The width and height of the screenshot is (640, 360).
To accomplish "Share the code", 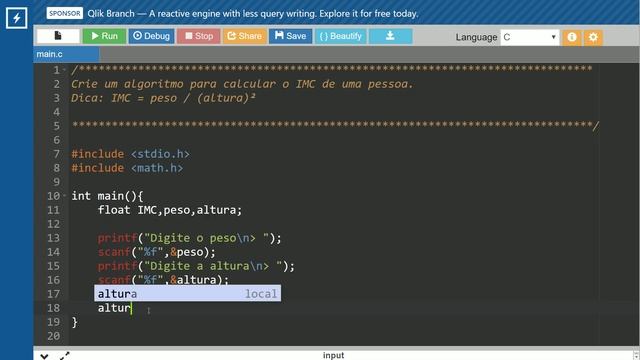I will click(244, 36).
